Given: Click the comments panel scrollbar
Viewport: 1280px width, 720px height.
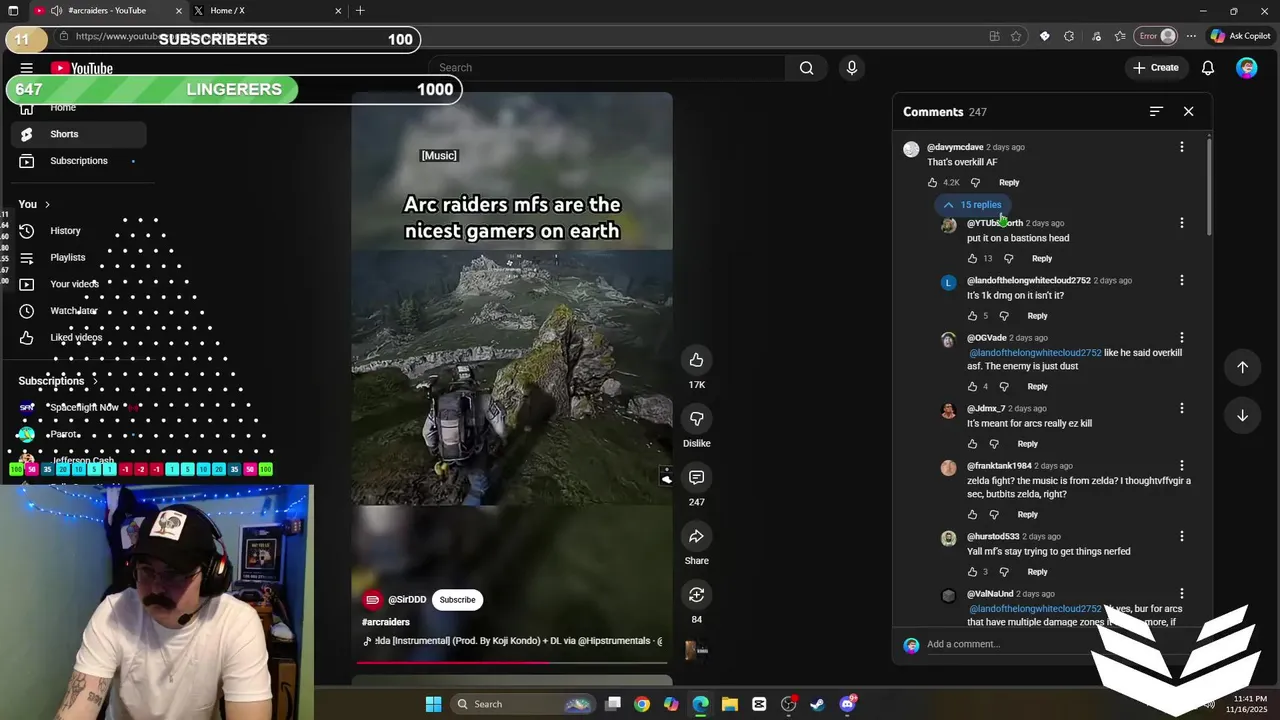Looking at the screenshot, I should tap(1209, 188).
